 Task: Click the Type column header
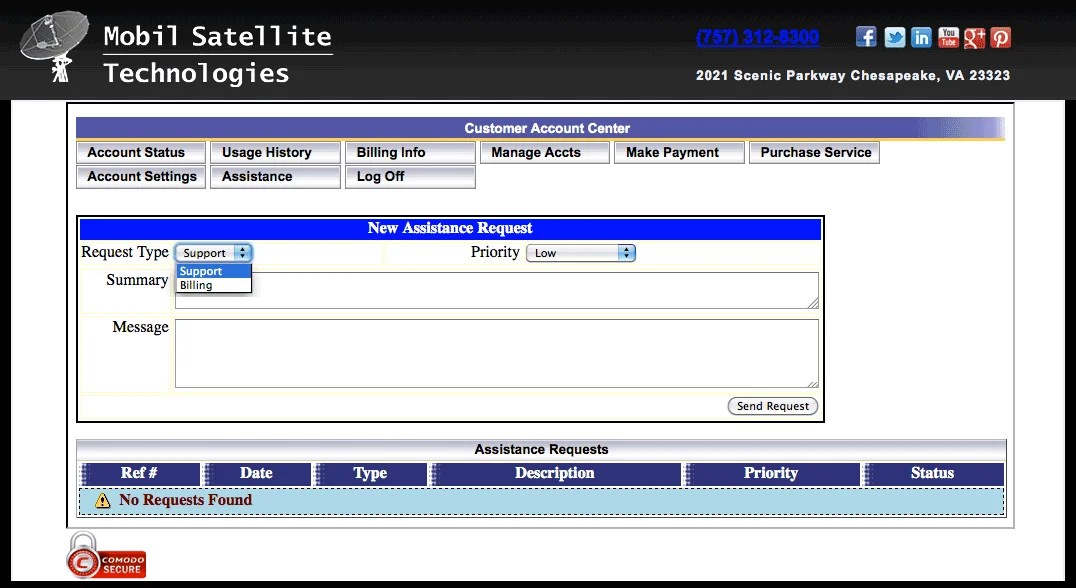pos(371,473)
